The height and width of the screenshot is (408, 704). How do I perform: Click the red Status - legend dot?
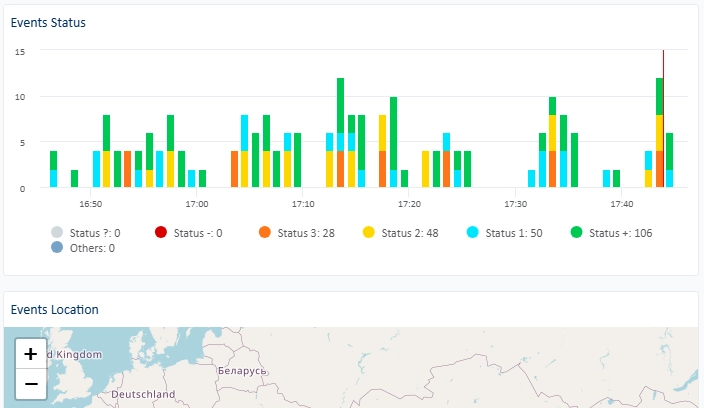(x=161, y=232)
